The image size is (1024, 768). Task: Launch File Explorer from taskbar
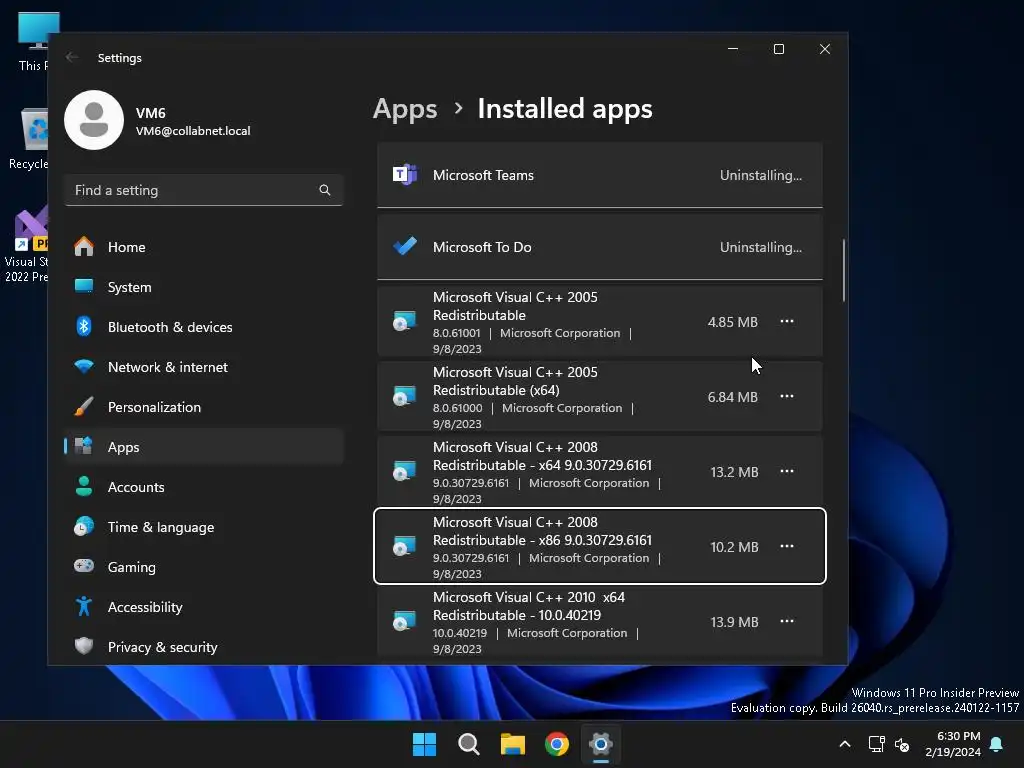point(513,744)
